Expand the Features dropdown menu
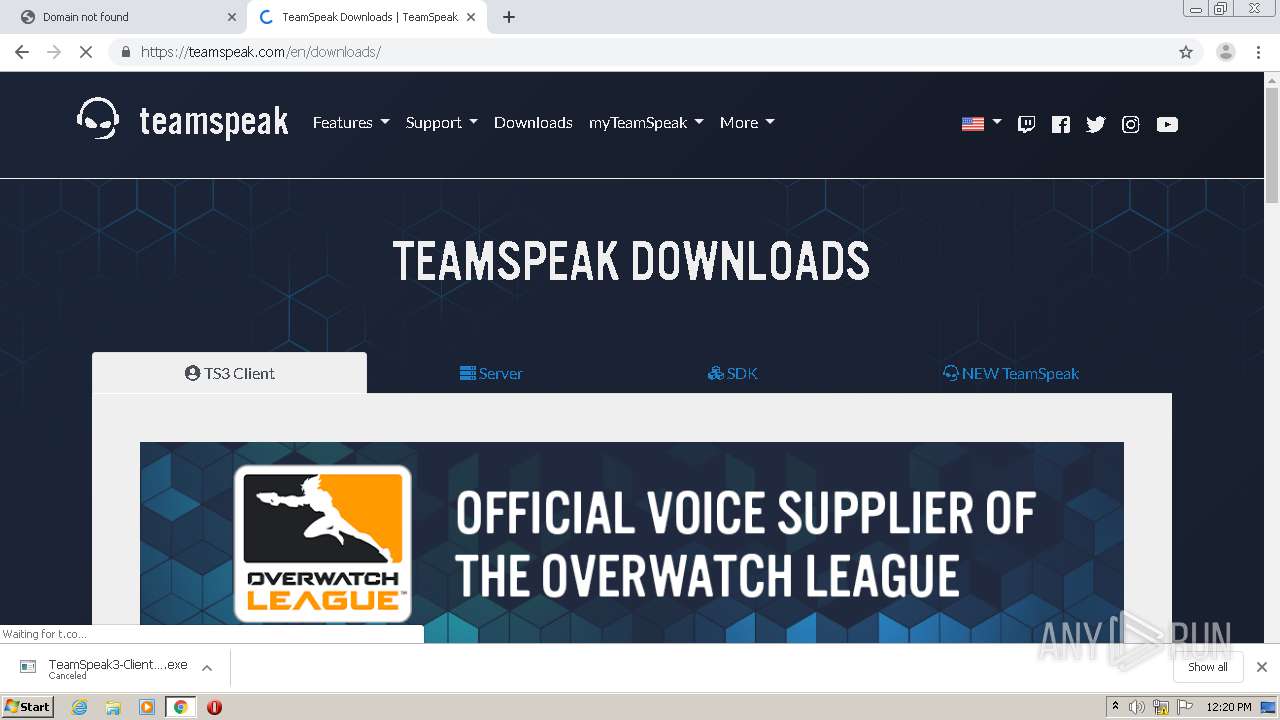This screenshot has width=1280, height=720. click(x=351, y=122)
